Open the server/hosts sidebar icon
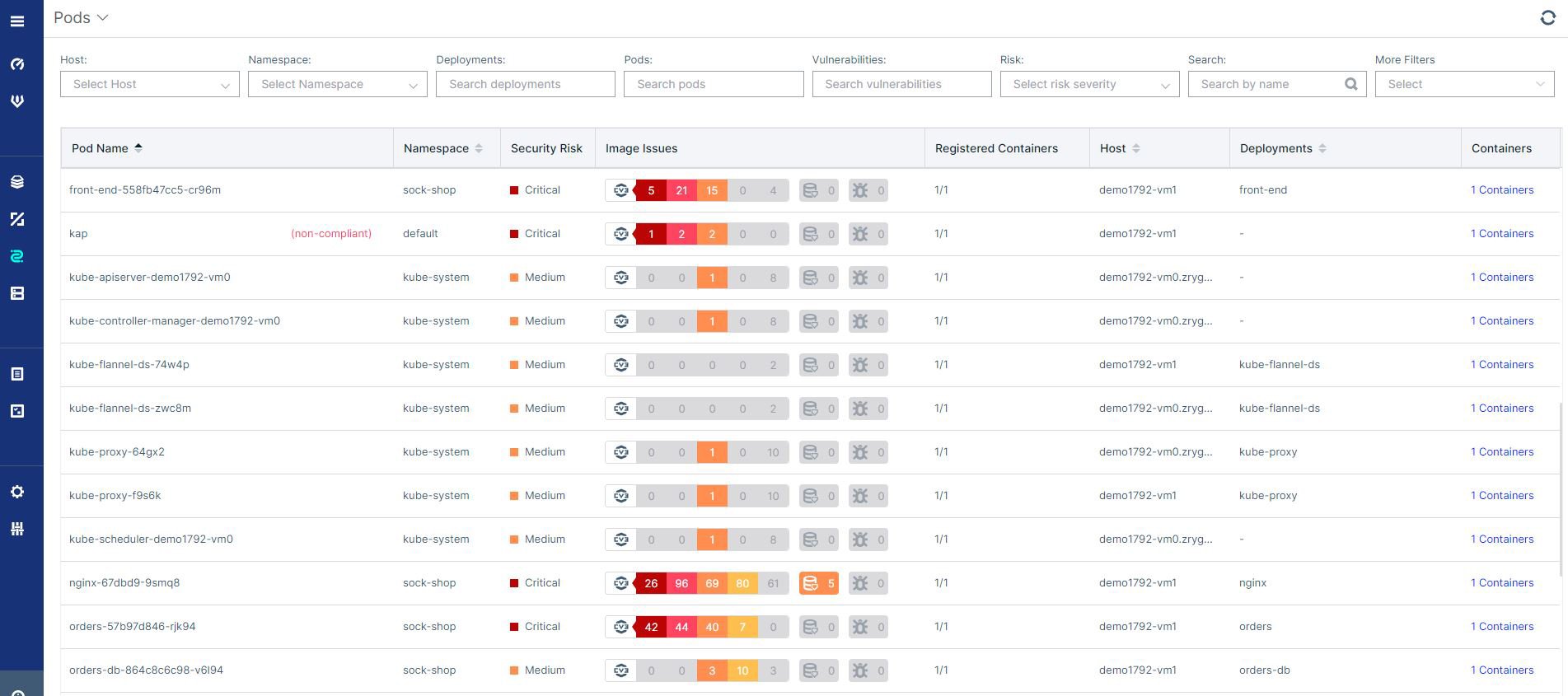 point(16,293)
